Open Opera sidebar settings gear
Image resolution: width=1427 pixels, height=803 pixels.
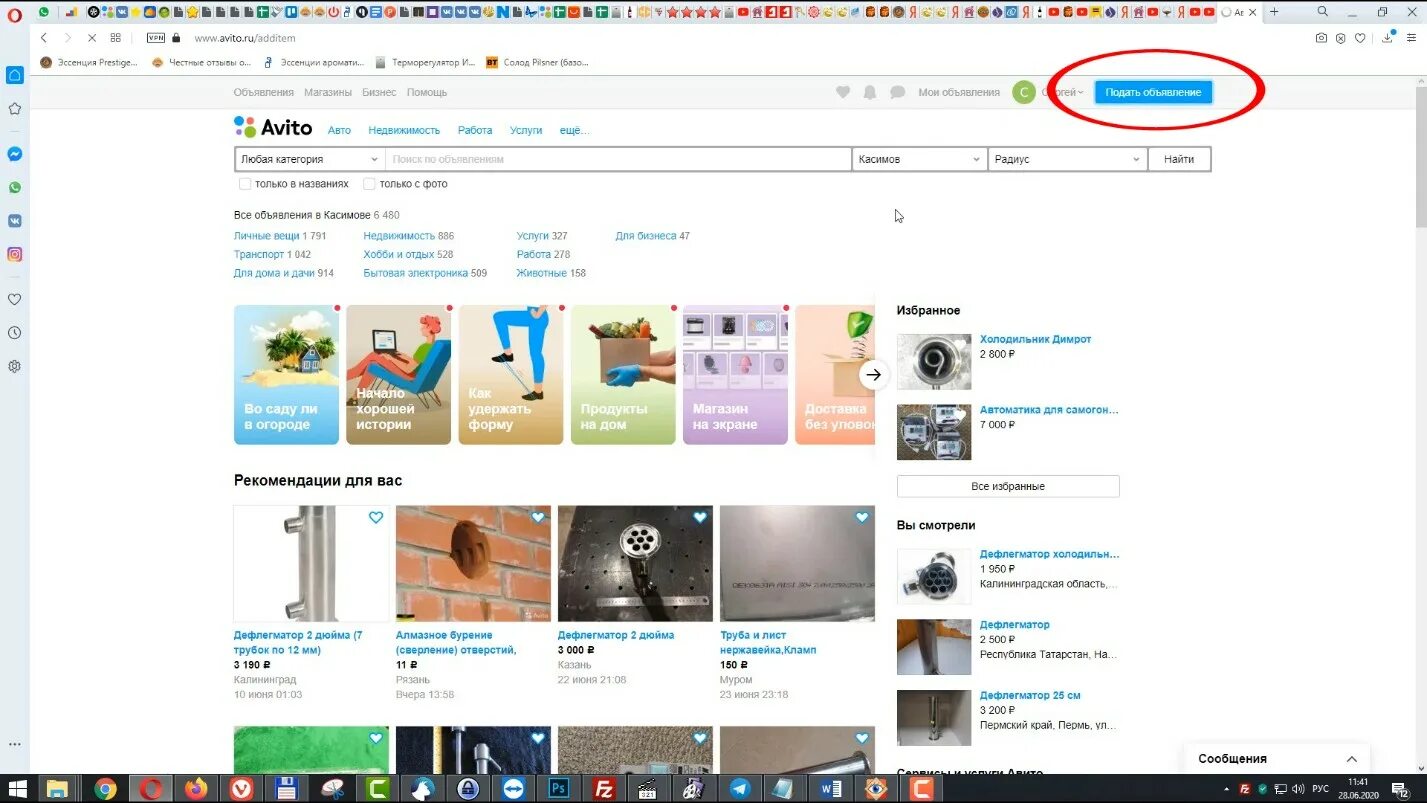click(x=14, y=366)
